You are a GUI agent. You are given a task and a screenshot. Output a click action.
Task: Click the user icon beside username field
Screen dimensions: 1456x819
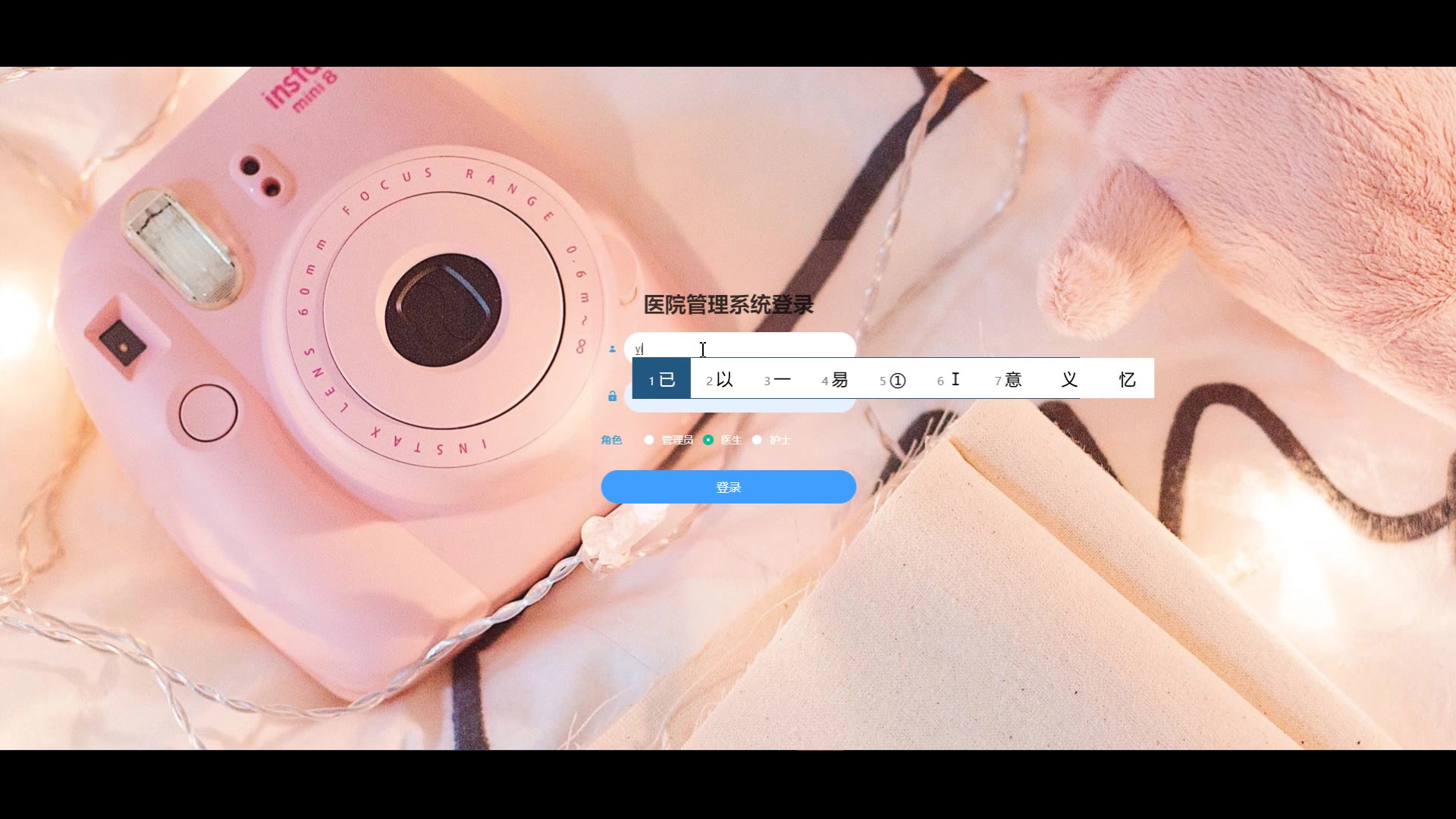coord(613,350)
